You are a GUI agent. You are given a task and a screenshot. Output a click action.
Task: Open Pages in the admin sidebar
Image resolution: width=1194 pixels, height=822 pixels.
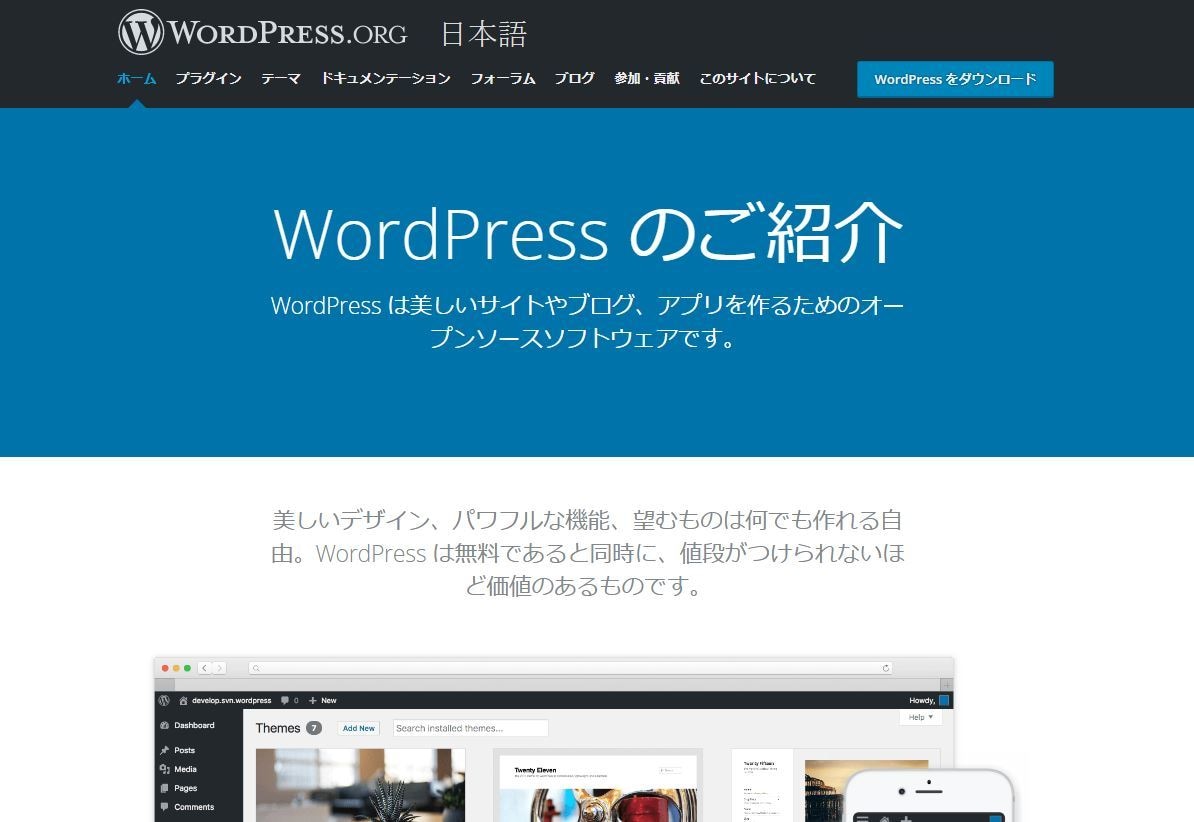pos(179,788)
